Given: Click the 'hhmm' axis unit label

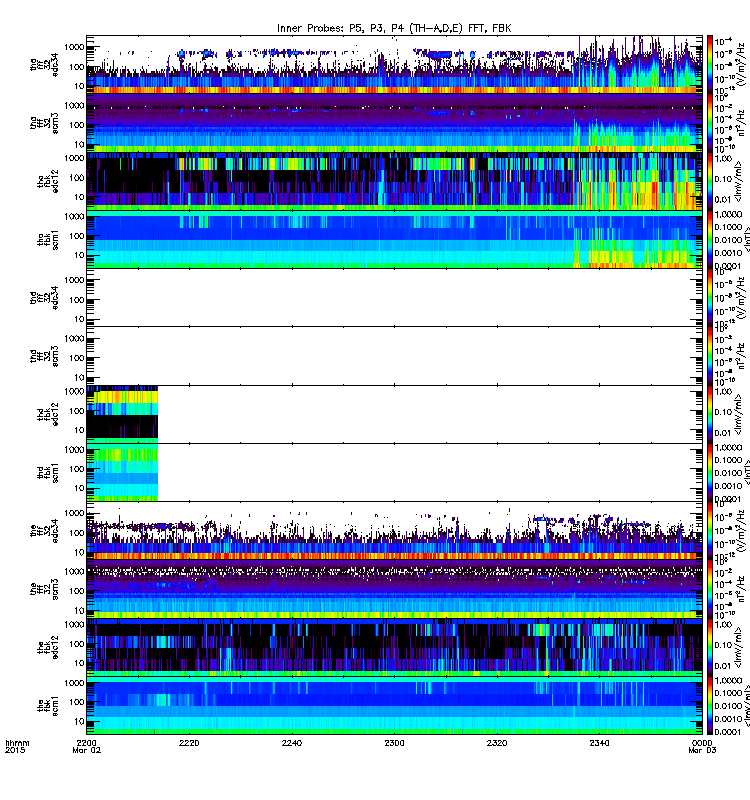Looking at the screenshot, I should (x=17, y=743).
